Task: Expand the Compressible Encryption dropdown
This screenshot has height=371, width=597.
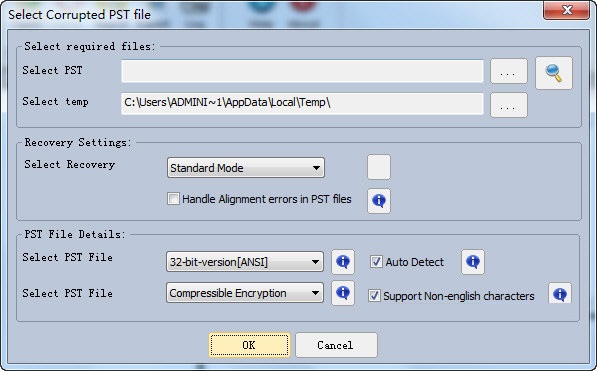Action: pos(245,293)
